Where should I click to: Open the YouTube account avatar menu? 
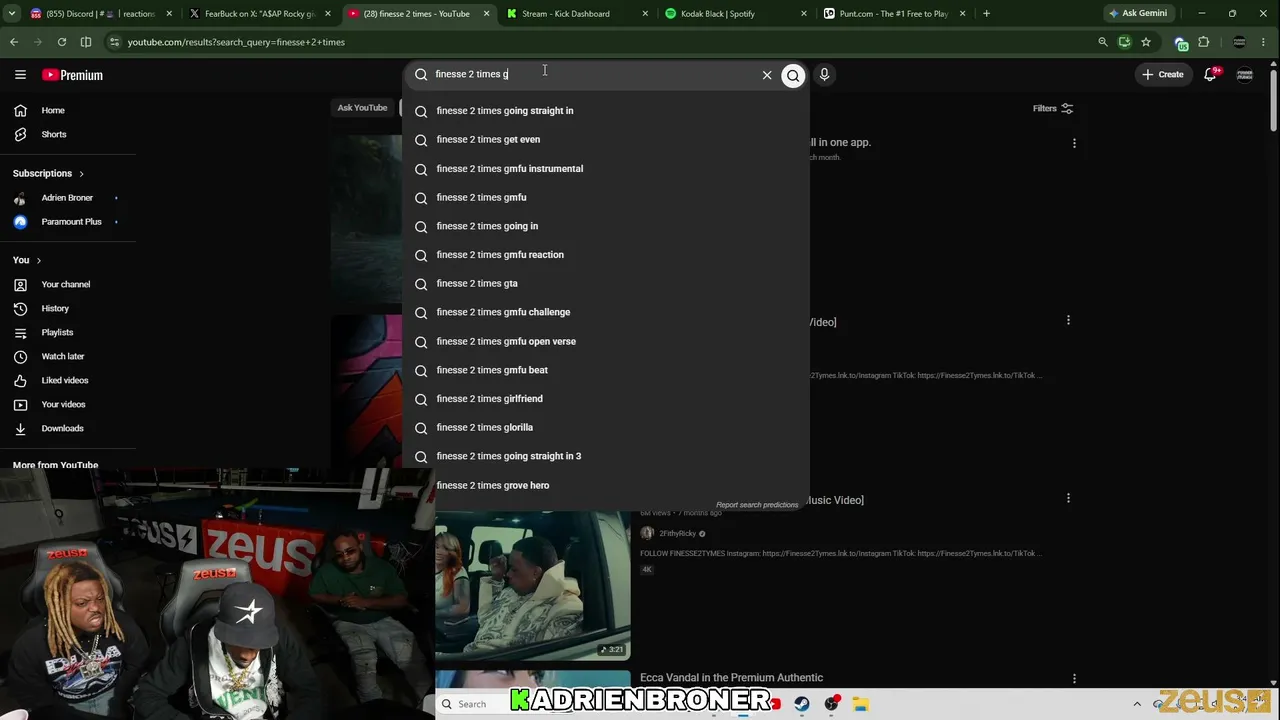pyautogui.click(x=1245, y=75)
